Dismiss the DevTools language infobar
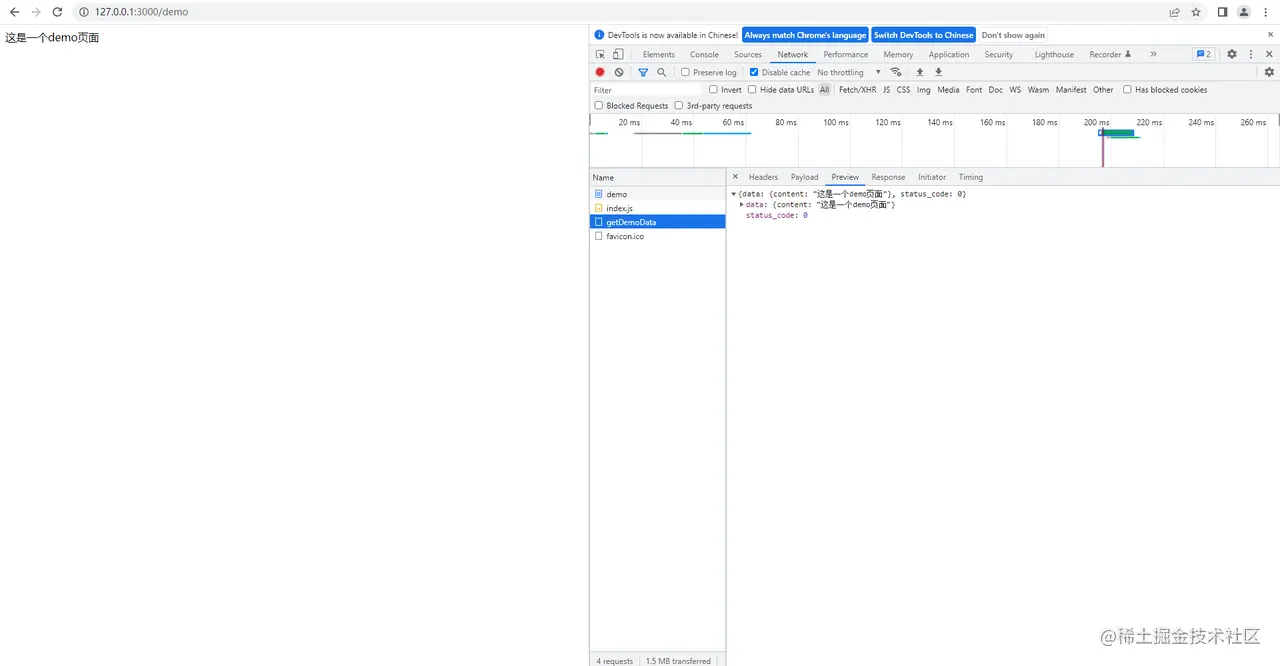Screen dimensions: 1280x666 (1269, 35)
